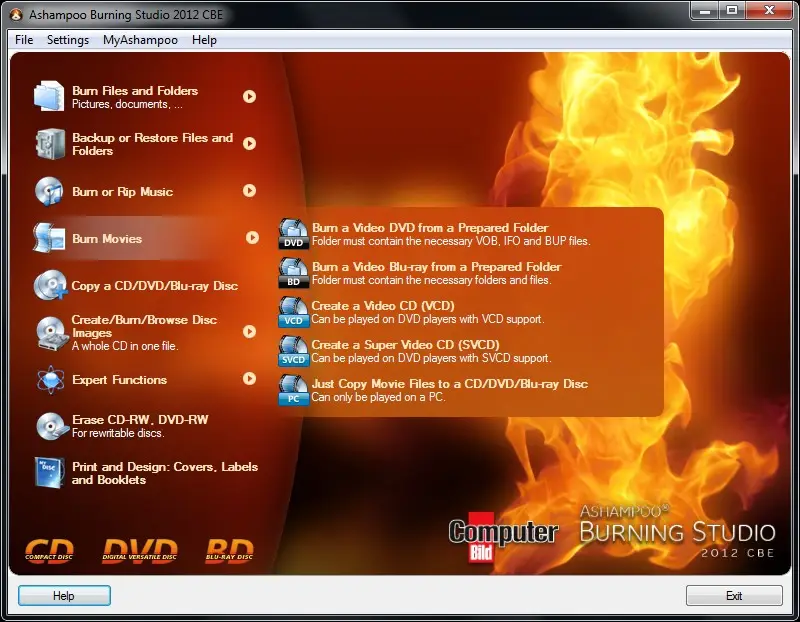Open Print and Design: Covers, Labels and Booklets
The image size is (800, 622).
click(165, 473)
